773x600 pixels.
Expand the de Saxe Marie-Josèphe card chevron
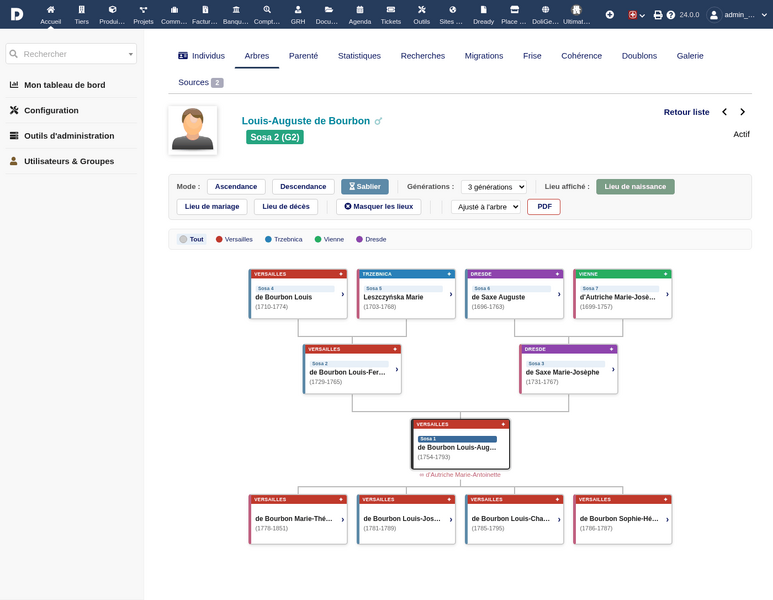[x=613, y=369]
